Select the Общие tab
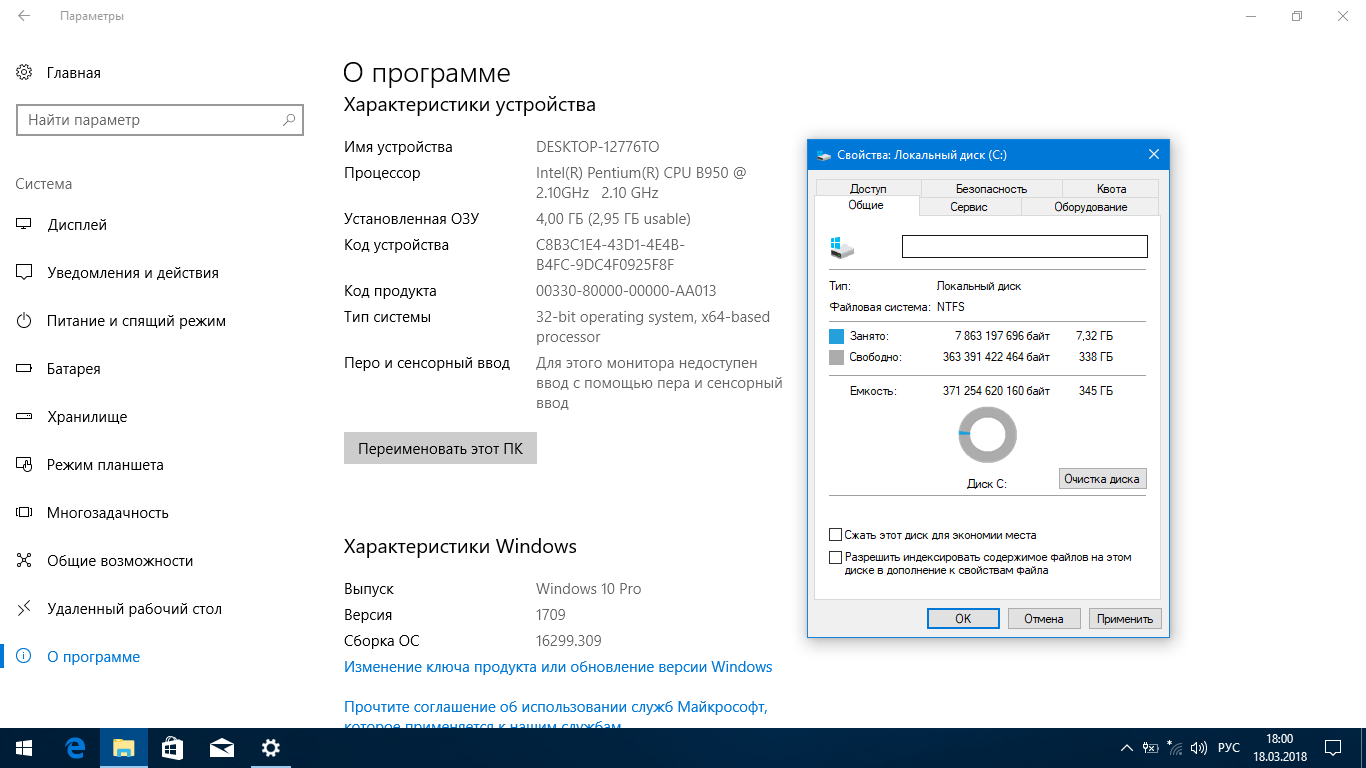 coord(866,205)
